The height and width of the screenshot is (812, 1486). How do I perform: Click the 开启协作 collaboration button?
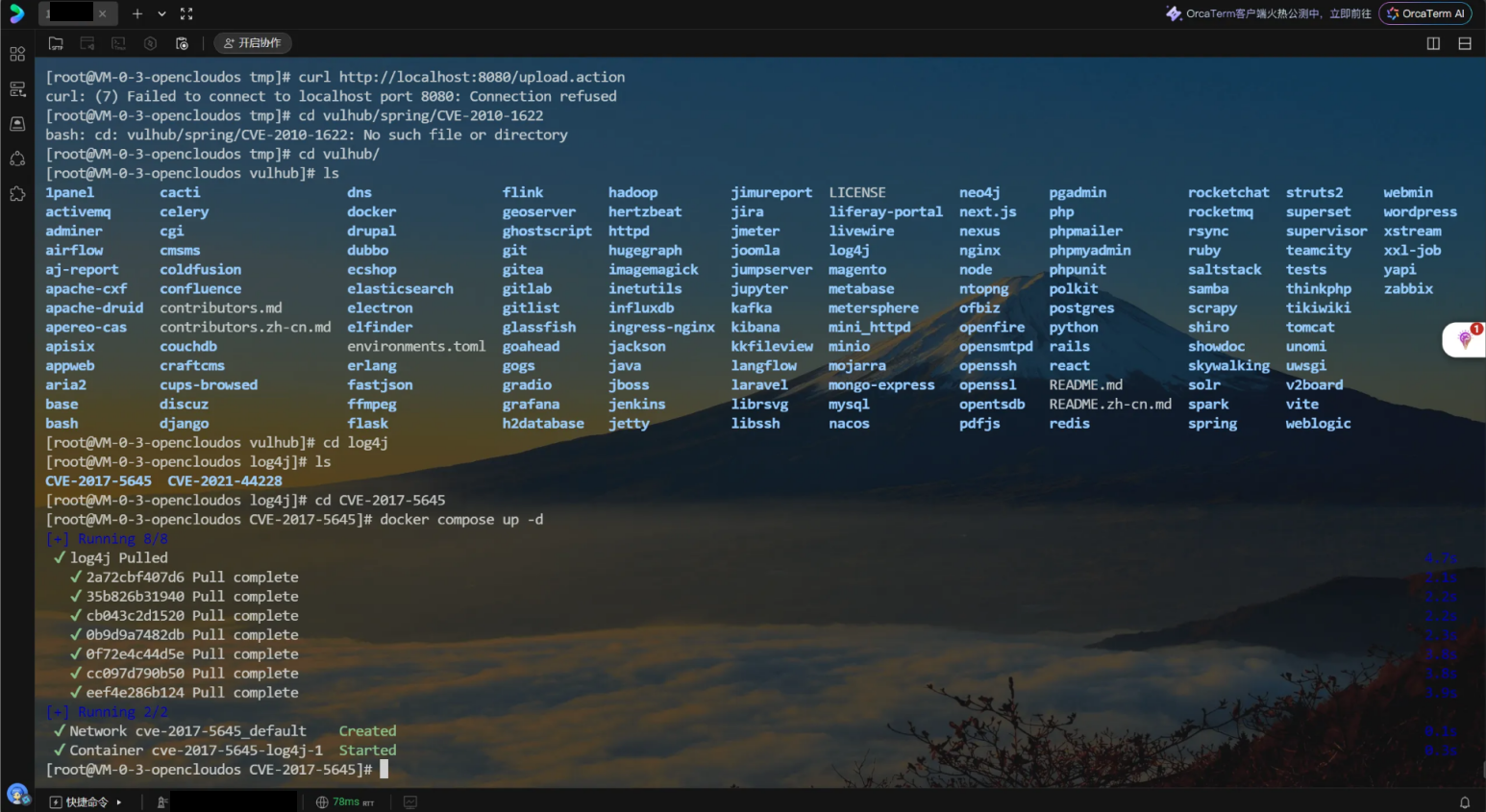pyautogui.click(x=253, y=43)
